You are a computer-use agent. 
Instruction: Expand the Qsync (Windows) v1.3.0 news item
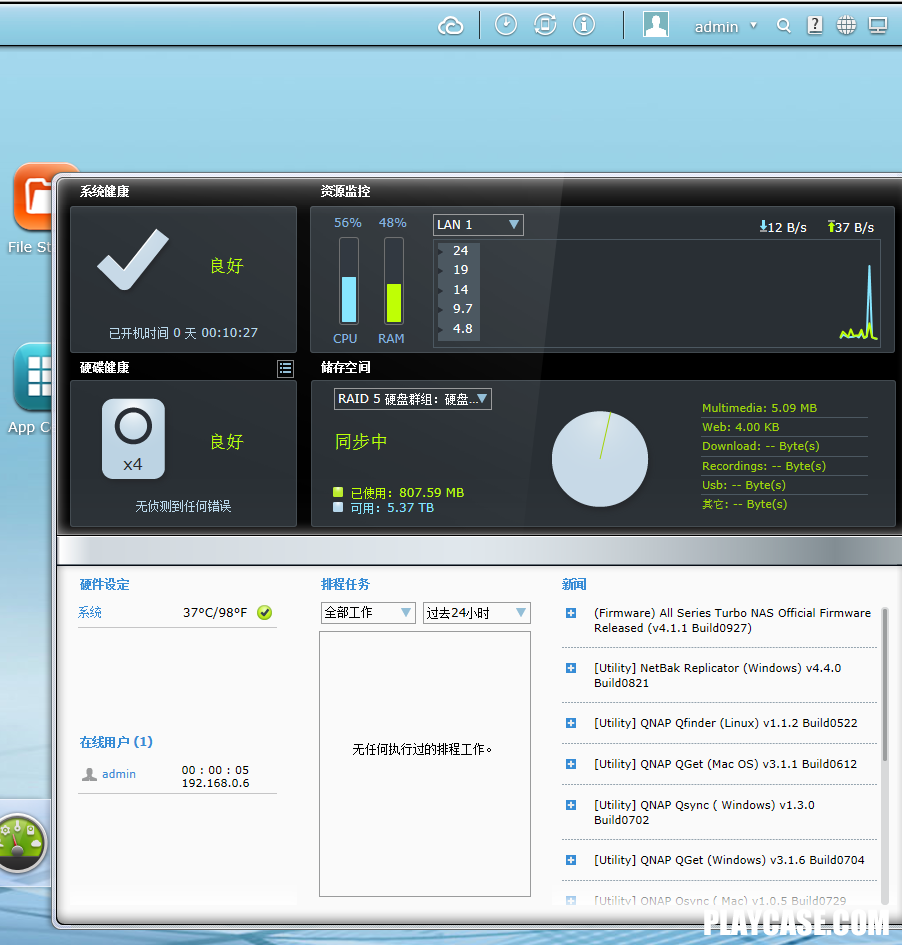571,805
